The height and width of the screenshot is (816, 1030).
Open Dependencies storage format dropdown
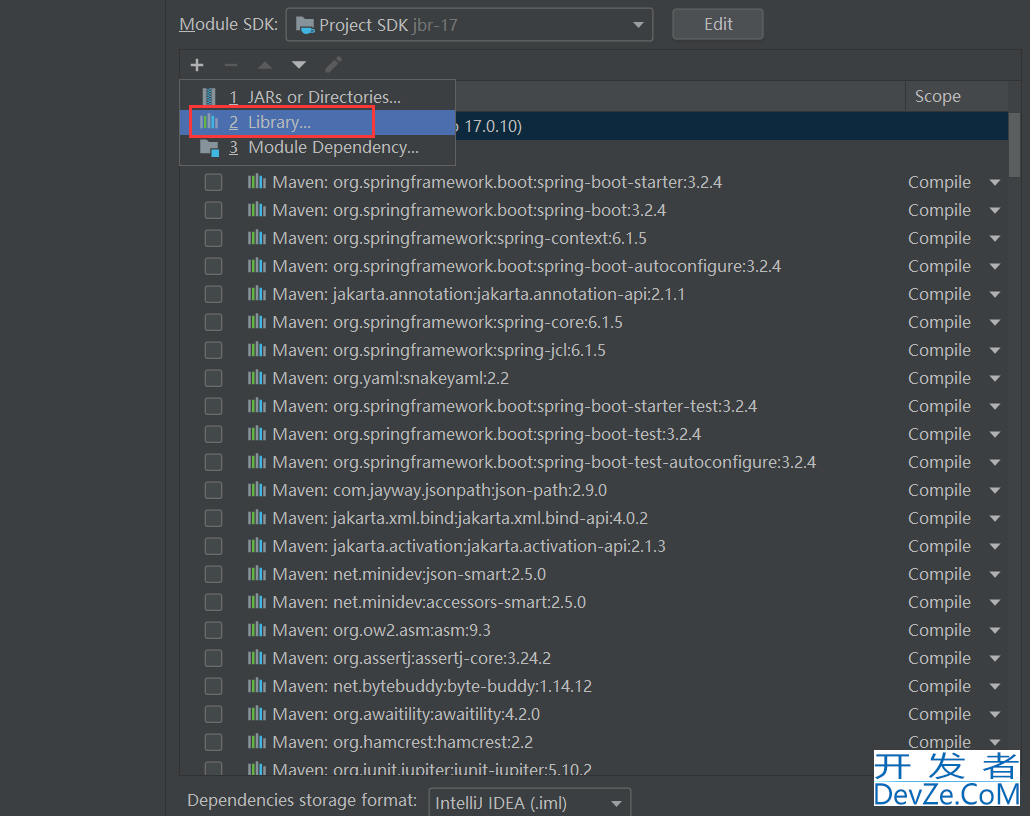pyautogui.click(x=529, y=803)
